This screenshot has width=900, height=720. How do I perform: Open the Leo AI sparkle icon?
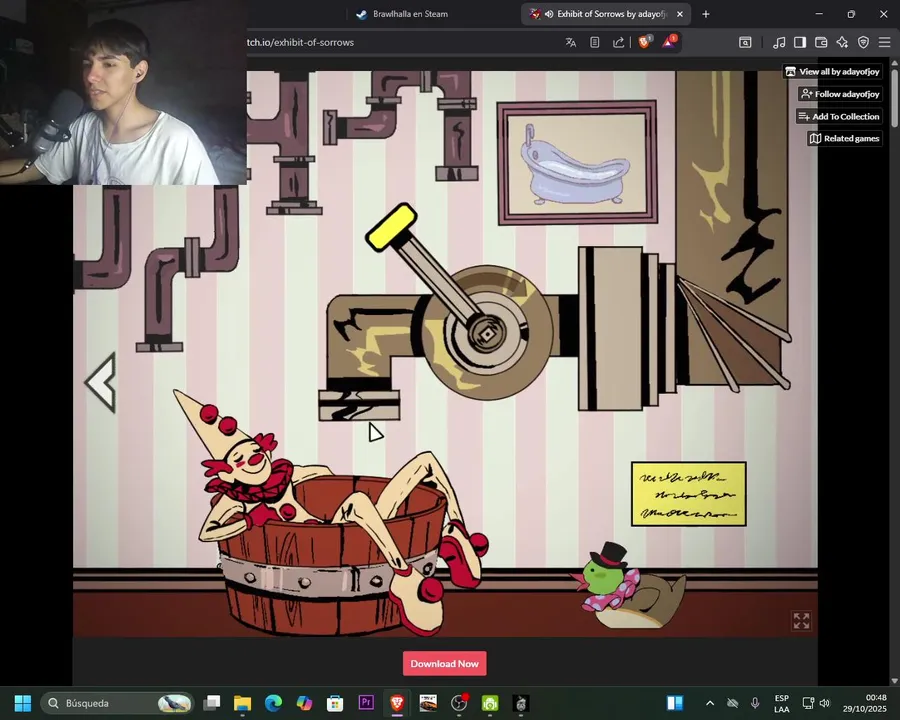tap(842, 42)
